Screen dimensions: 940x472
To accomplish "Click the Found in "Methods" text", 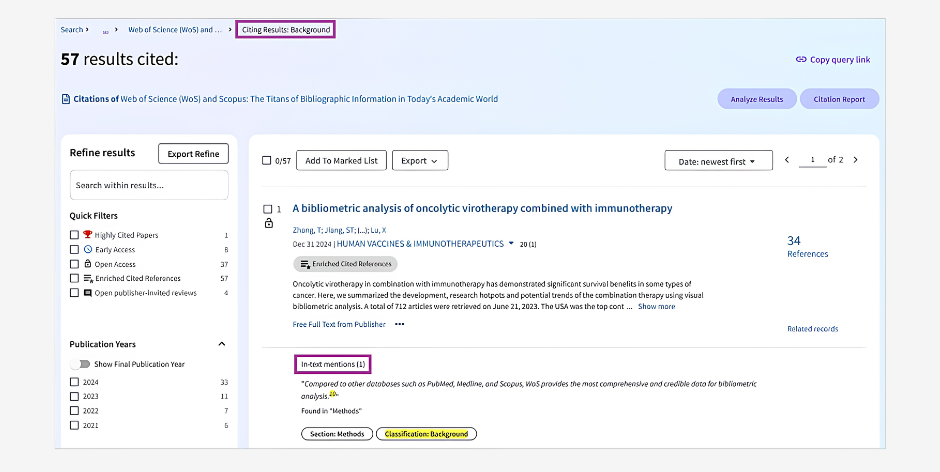I will click(x=332, y=411).
